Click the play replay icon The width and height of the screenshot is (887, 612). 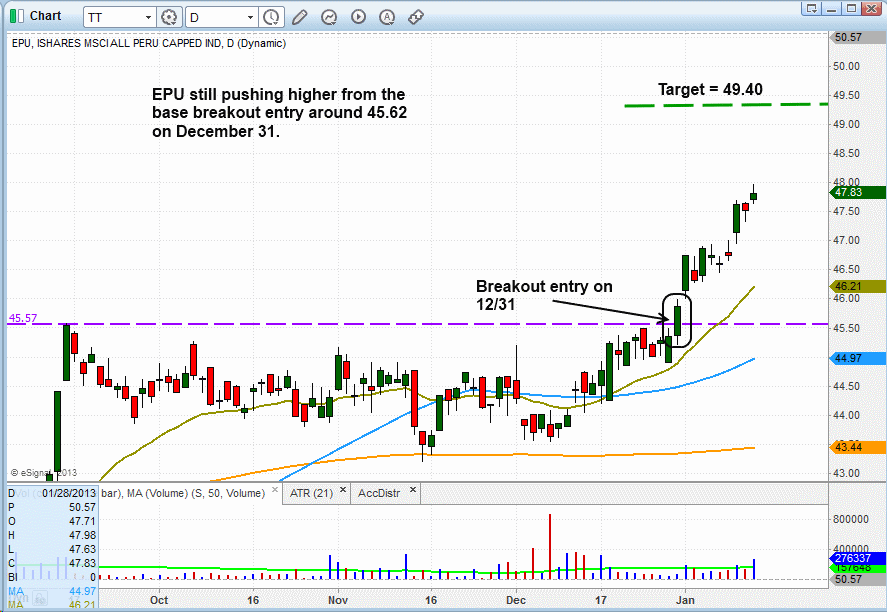358,17
